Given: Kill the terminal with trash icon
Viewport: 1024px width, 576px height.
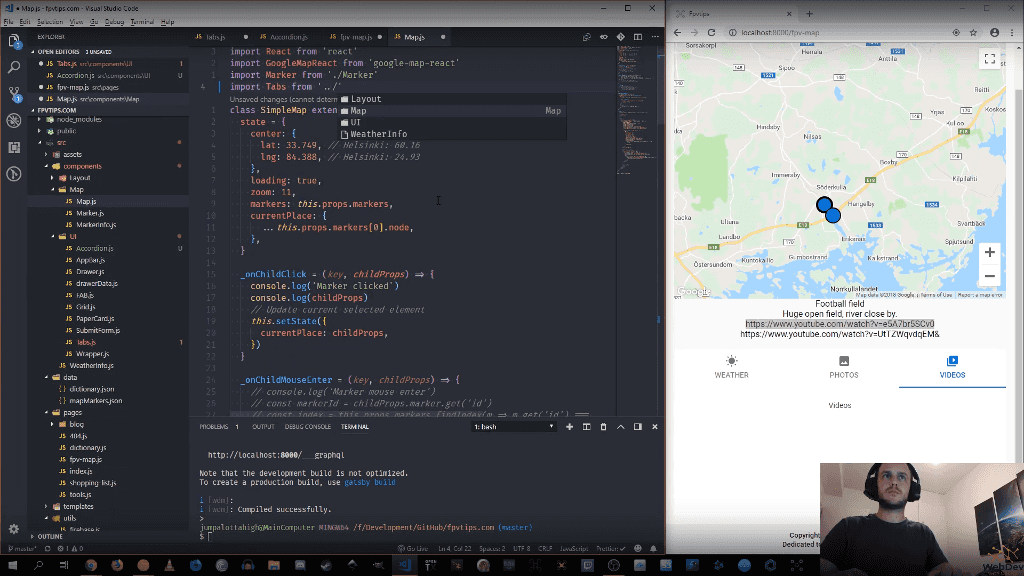Looking at the screenshot, I should pyautogui.click(x=603, y=427).
